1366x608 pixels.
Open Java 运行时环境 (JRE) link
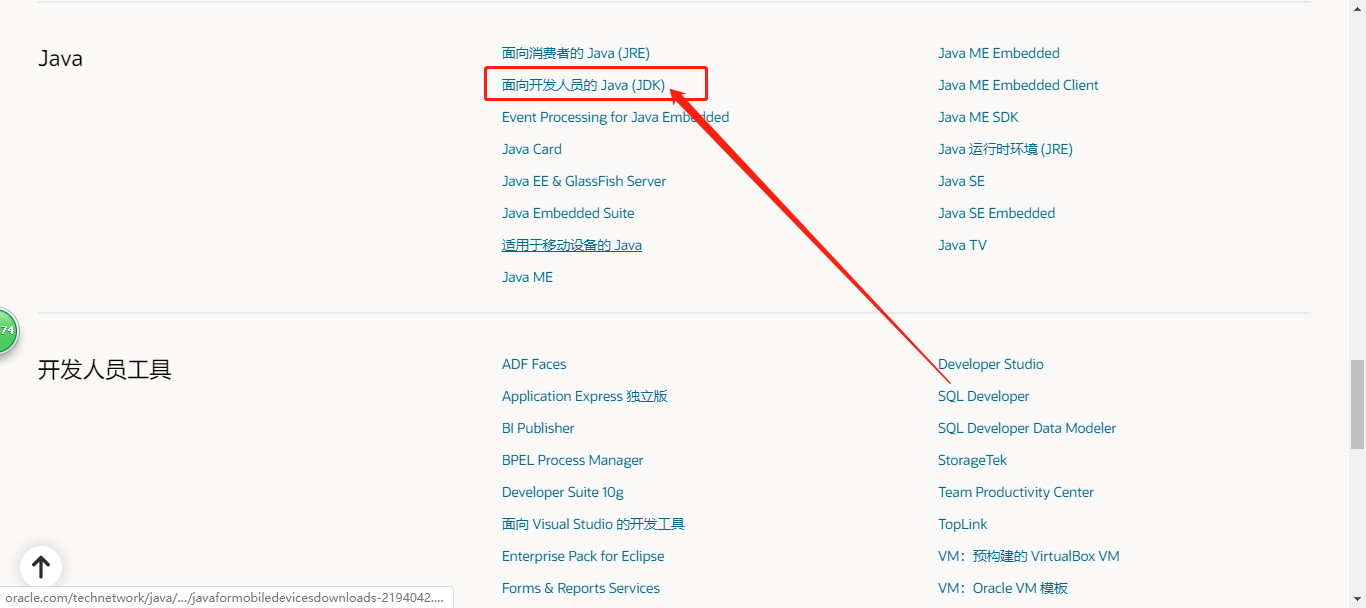(x=1005, y=149)
